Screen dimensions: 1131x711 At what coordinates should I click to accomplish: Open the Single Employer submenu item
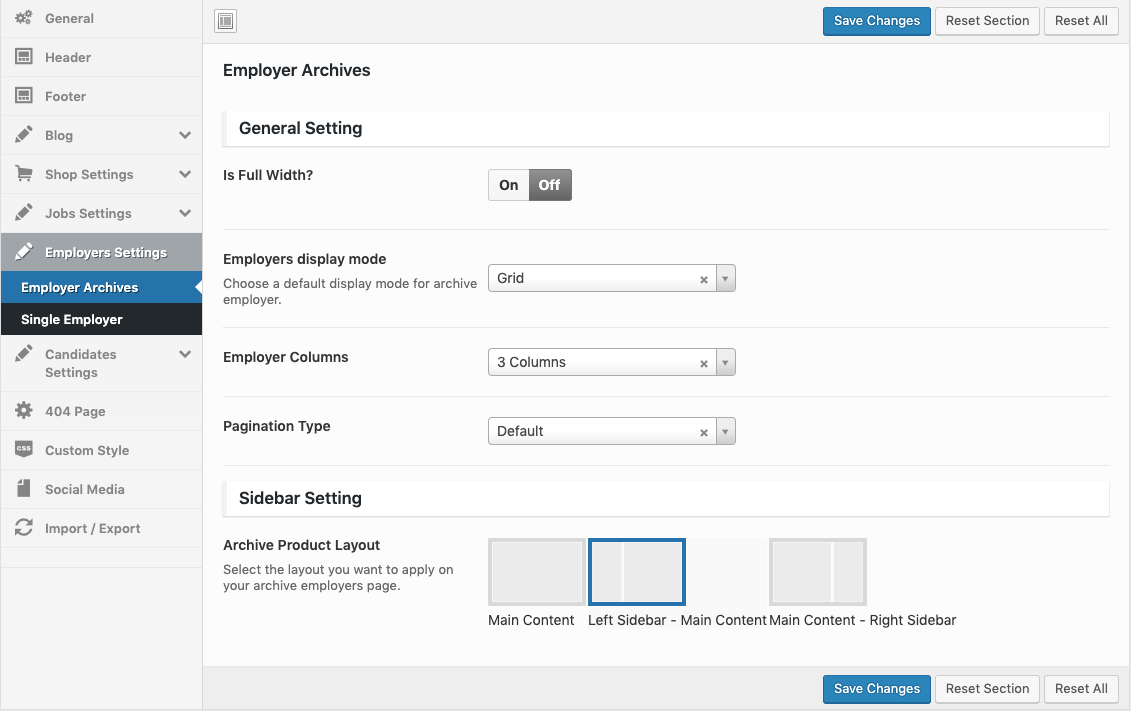tap(72, 320)
